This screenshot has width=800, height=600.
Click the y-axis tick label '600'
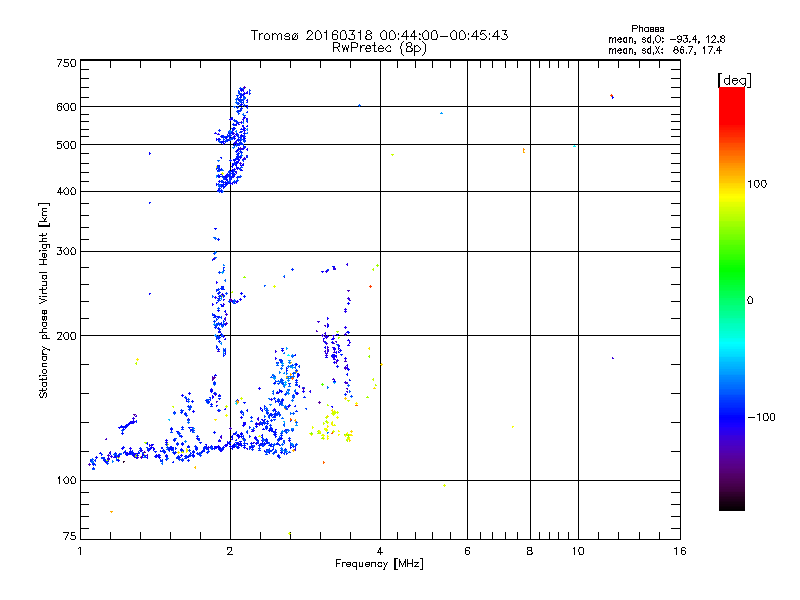(x=66, y=107)
